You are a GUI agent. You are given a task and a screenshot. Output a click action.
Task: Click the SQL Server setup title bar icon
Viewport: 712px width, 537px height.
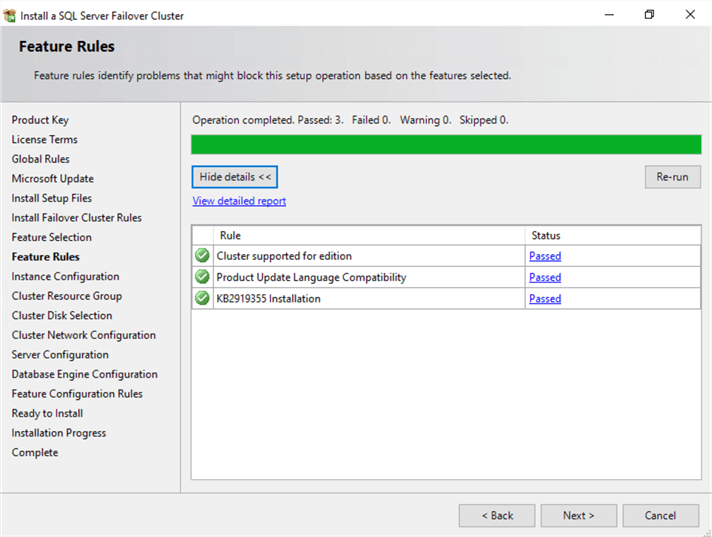pos(10,15)
